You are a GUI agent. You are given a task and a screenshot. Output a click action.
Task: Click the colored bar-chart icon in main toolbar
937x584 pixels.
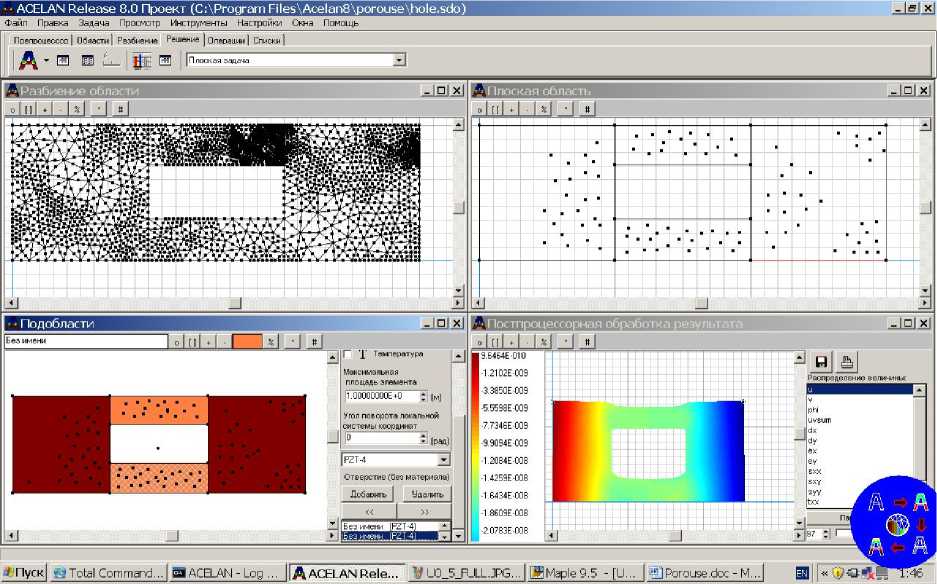pyautogui.click(x=142, y=61)
